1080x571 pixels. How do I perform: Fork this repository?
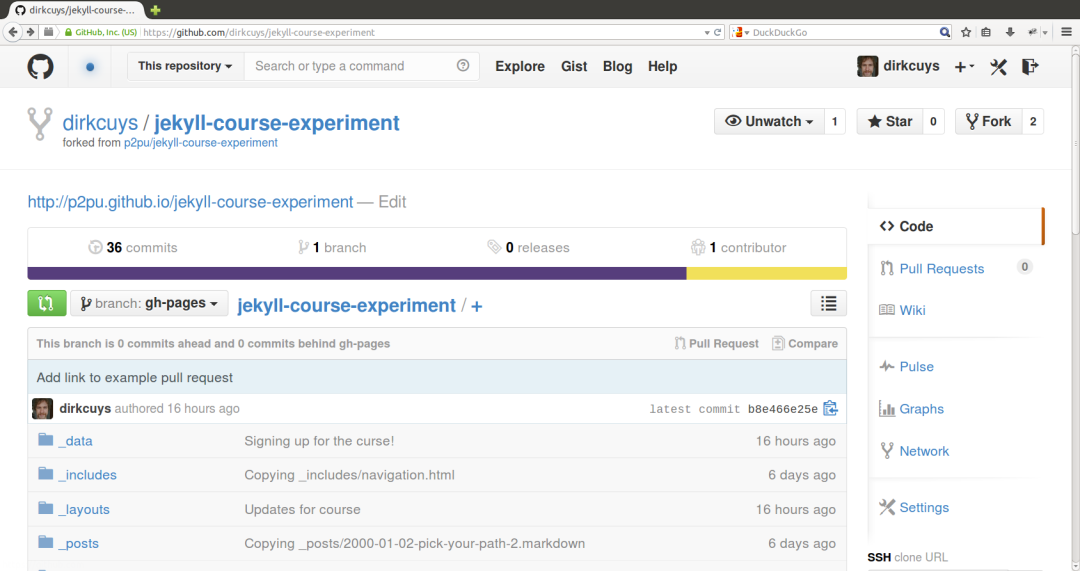(988, 121)
